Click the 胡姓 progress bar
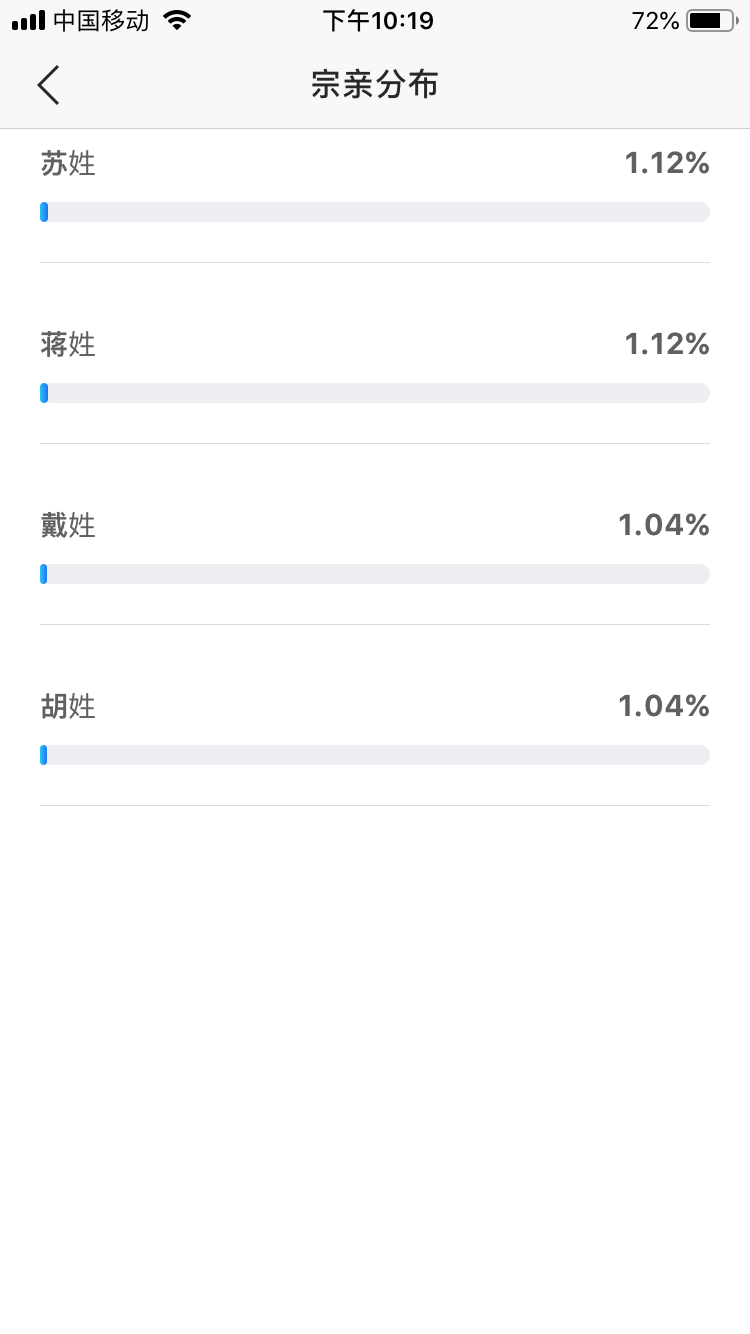This screenshot has width=750, height=1334. [375, 755]
